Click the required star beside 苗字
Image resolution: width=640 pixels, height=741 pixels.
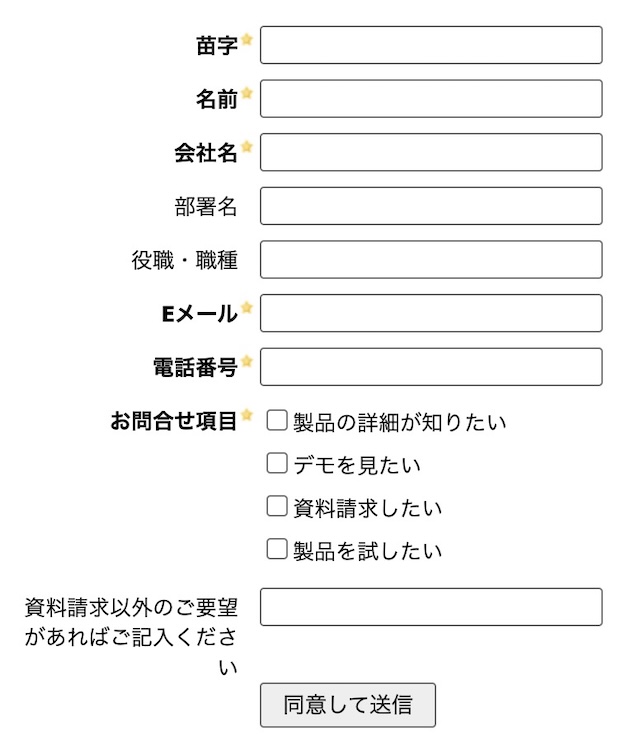tap(247, 41)
